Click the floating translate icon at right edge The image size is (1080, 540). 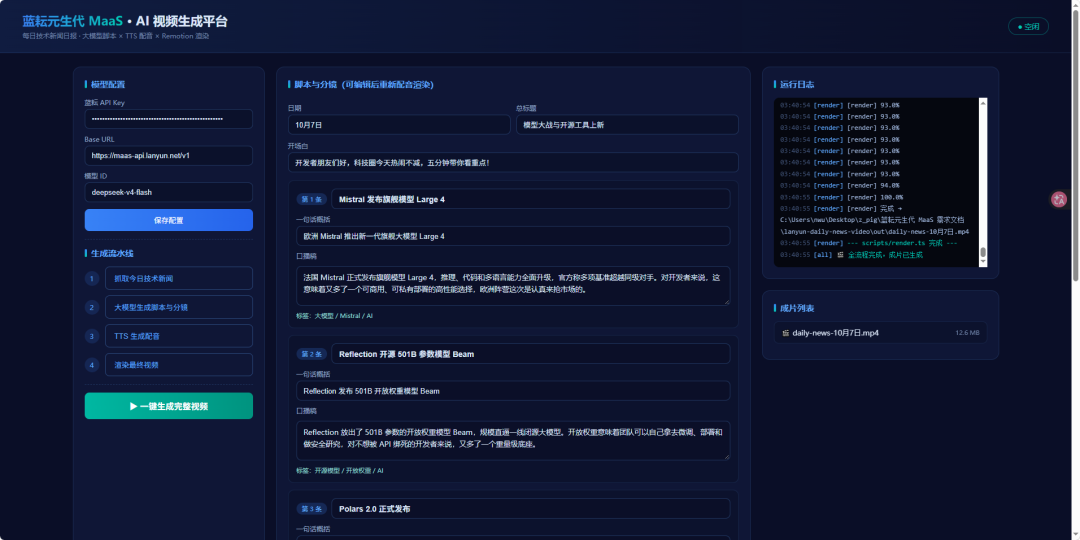tap(1059, 200)
